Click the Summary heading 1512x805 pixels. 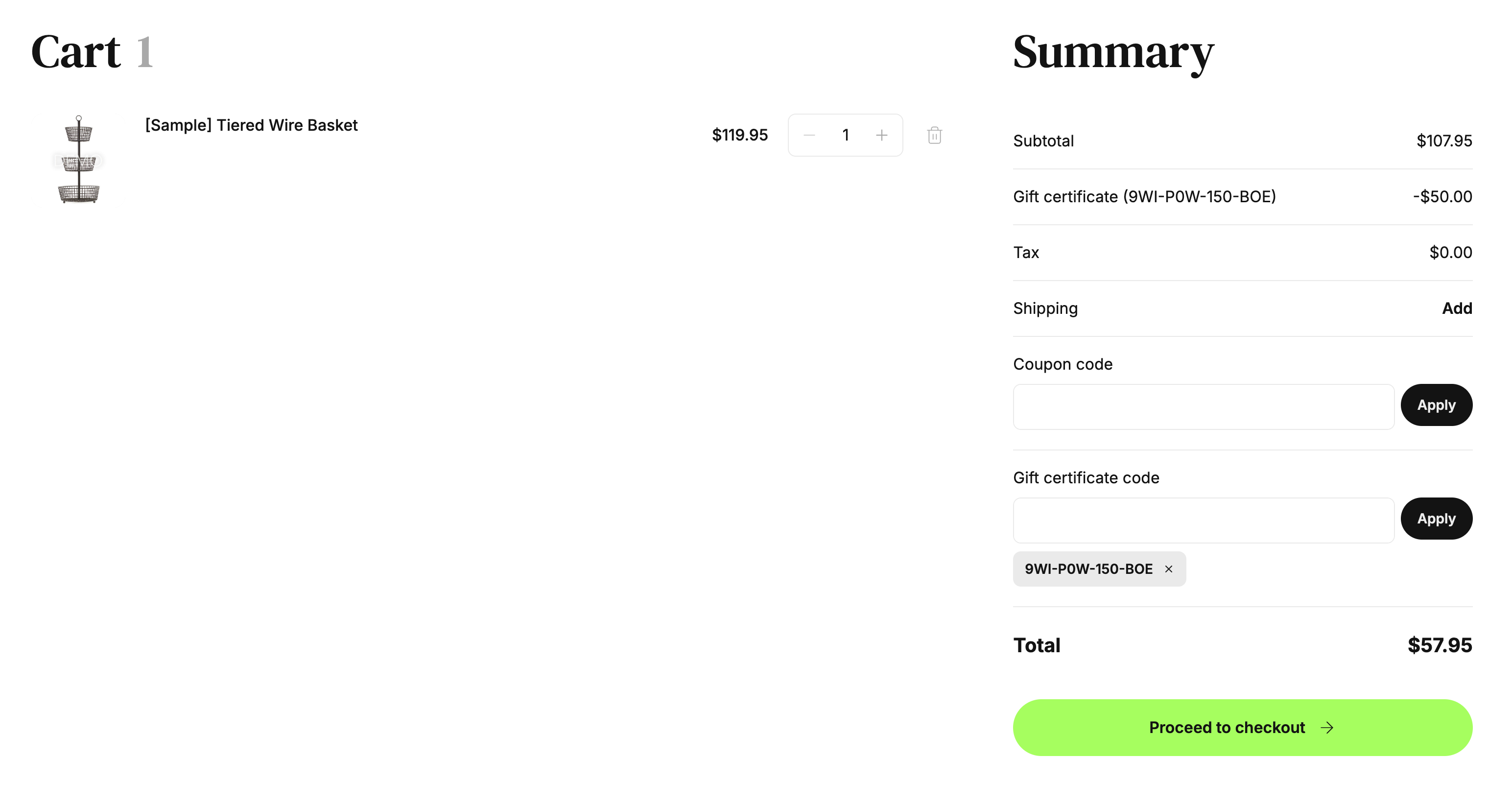[x=1113, y=52]
